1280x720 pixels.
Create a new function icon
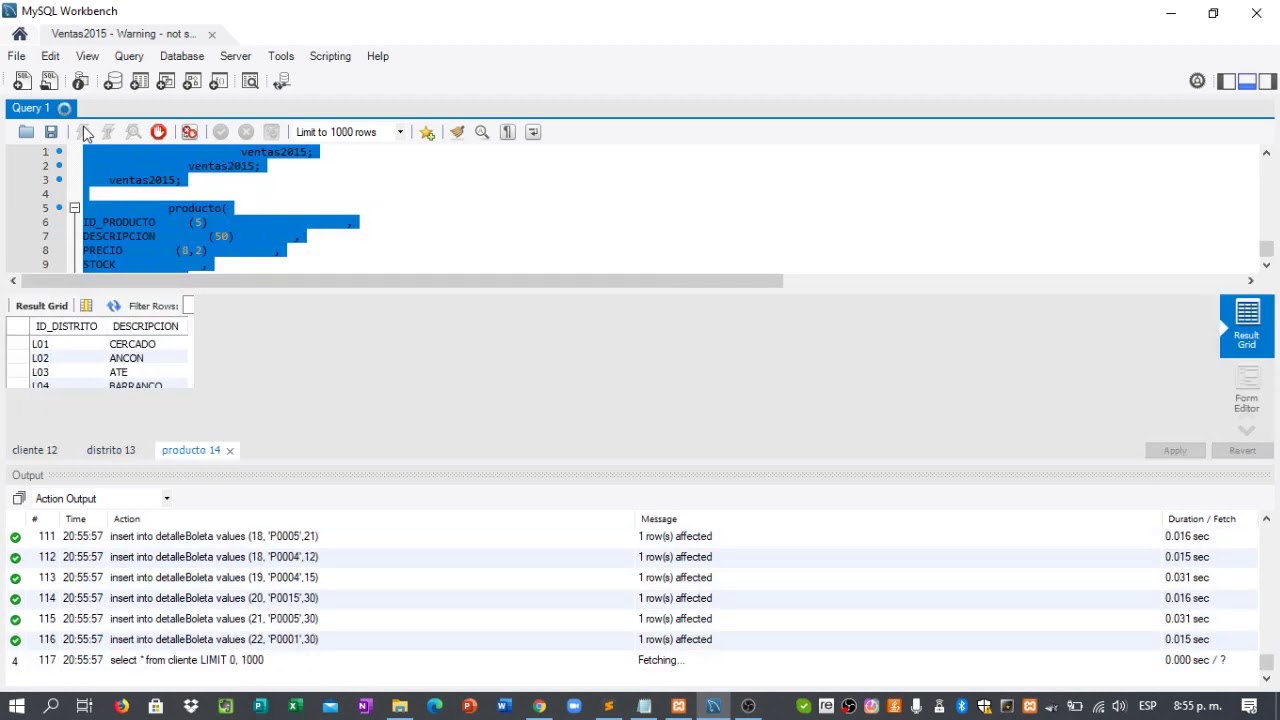[219, 81]
